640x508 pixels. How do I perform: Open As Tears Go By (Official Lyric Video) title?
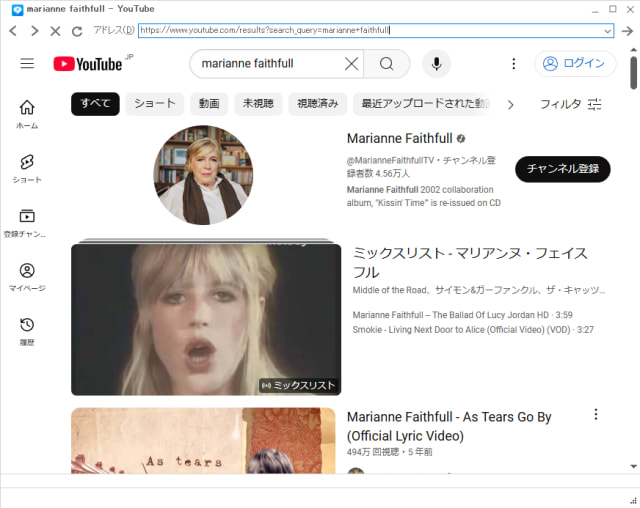[x=449, y=426]
